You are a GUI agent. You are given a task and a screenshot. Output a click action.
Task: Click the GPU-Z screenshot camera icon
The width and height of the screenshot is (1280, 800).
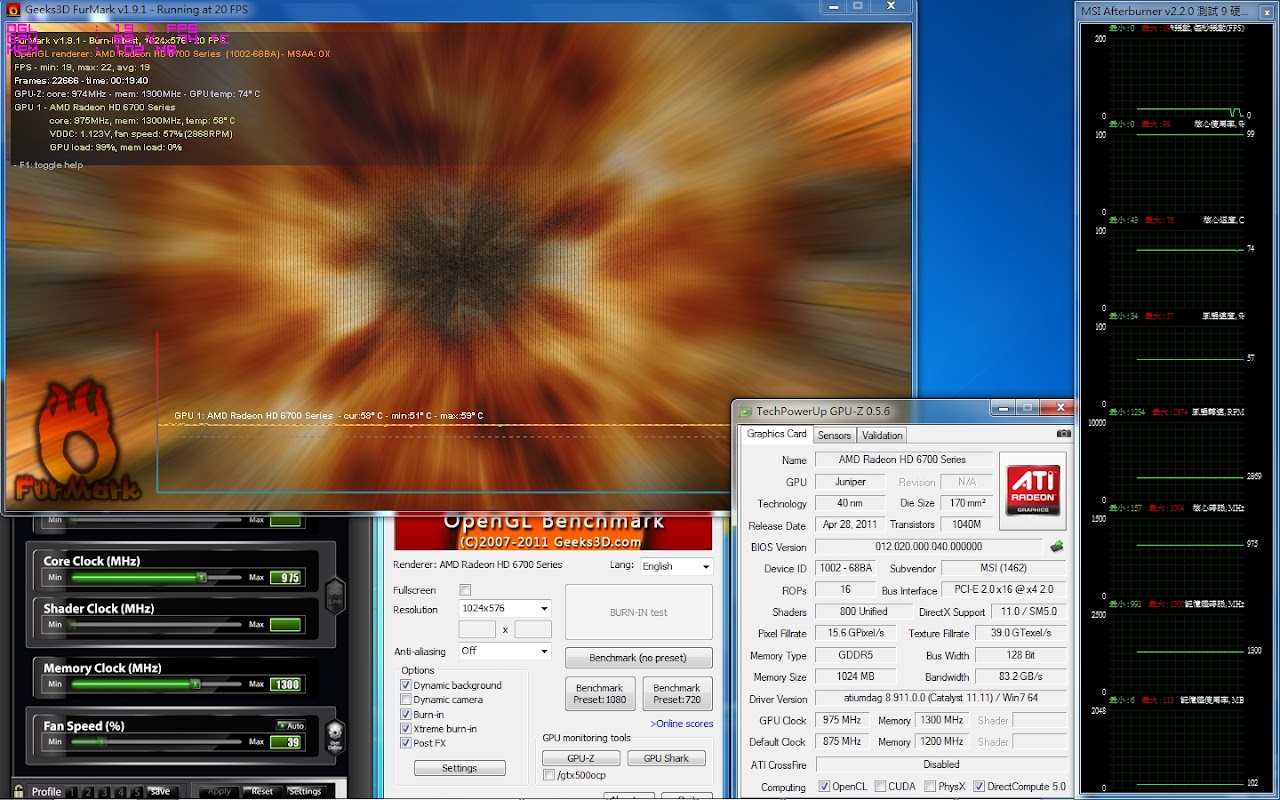tap(1063, 434)
